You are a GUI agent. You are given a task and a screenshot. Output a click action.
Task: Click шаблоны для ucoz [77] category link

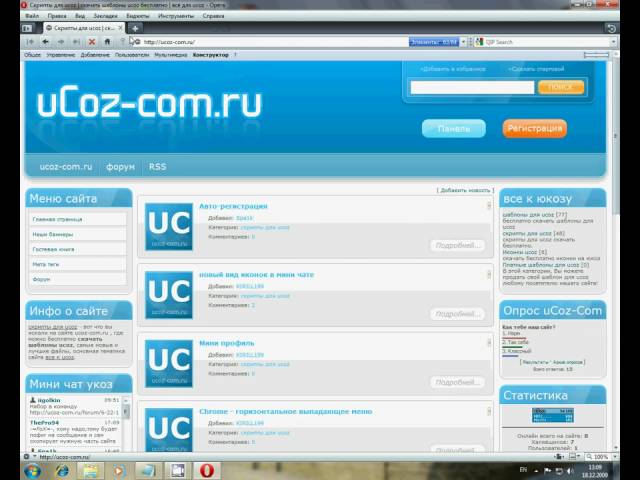[535, 214]
